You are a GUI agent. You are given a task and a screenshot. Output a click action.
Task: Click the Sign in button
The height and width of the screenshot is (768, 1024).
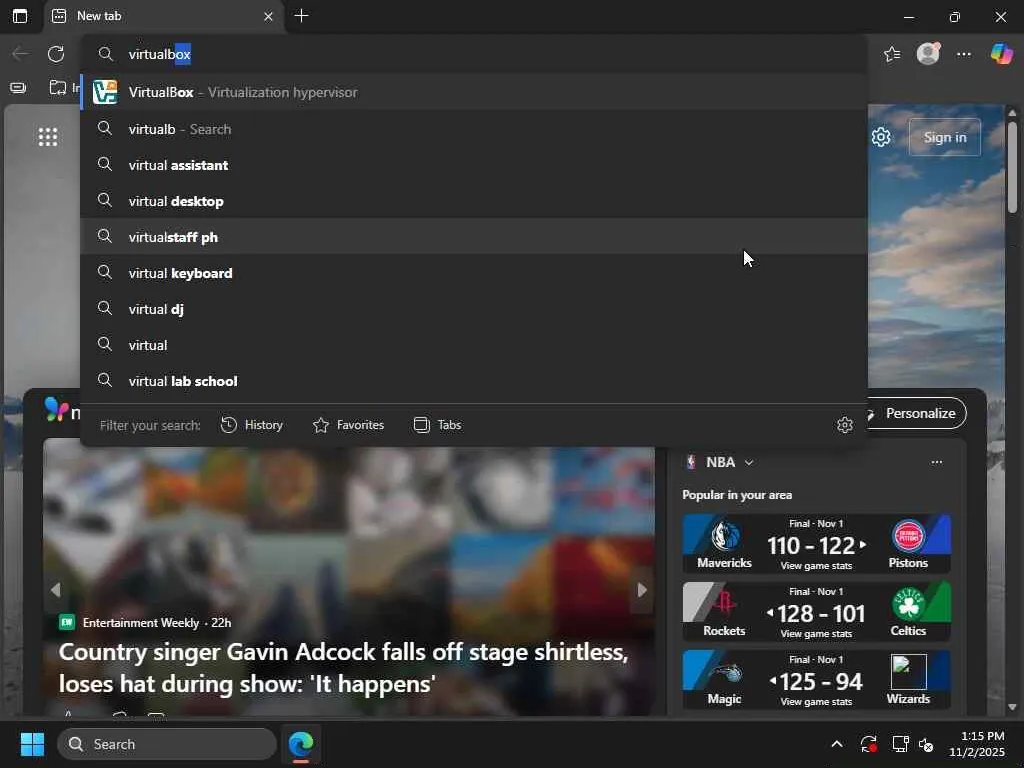pyautogui.click(x=944, y=137)
